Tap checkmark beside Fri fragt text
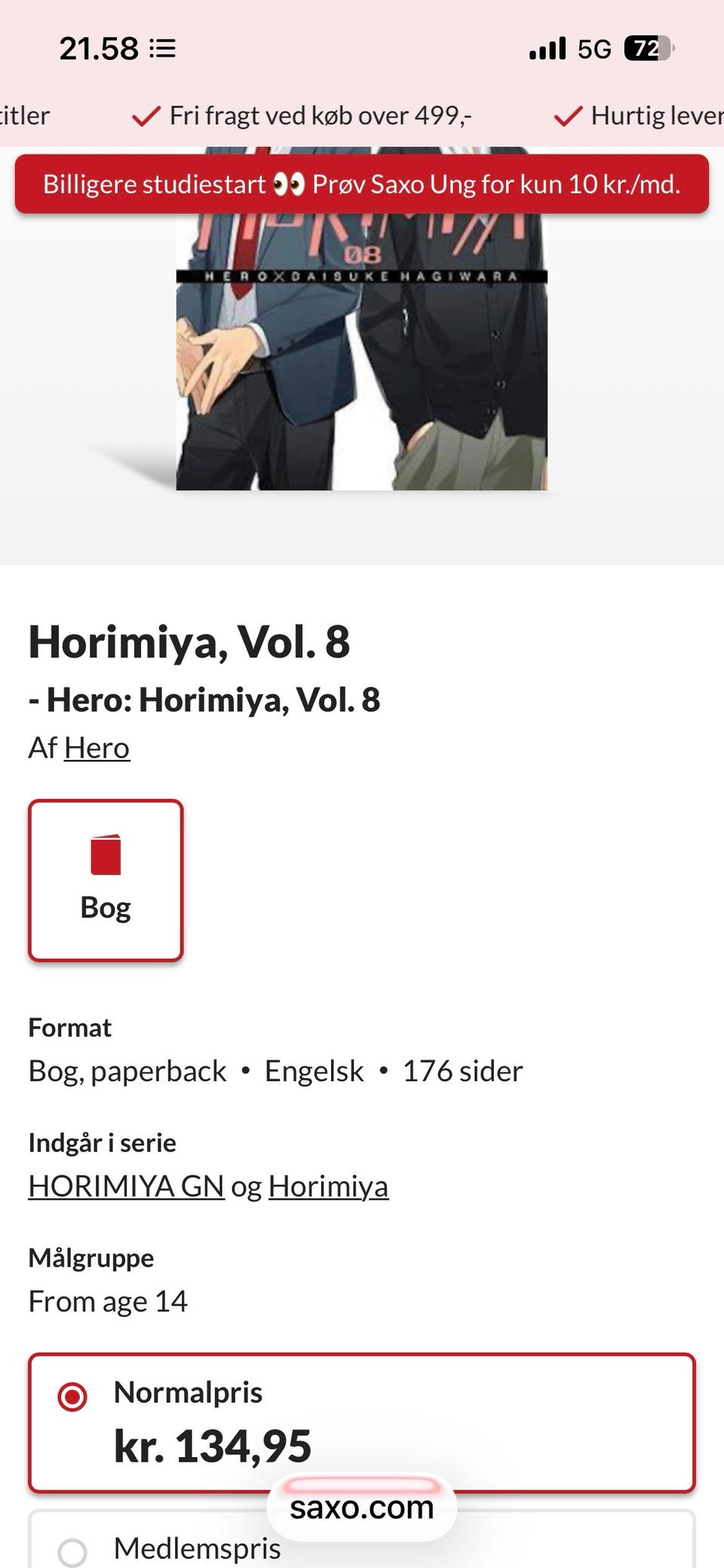724x1568 pixels. pos(146,115)
